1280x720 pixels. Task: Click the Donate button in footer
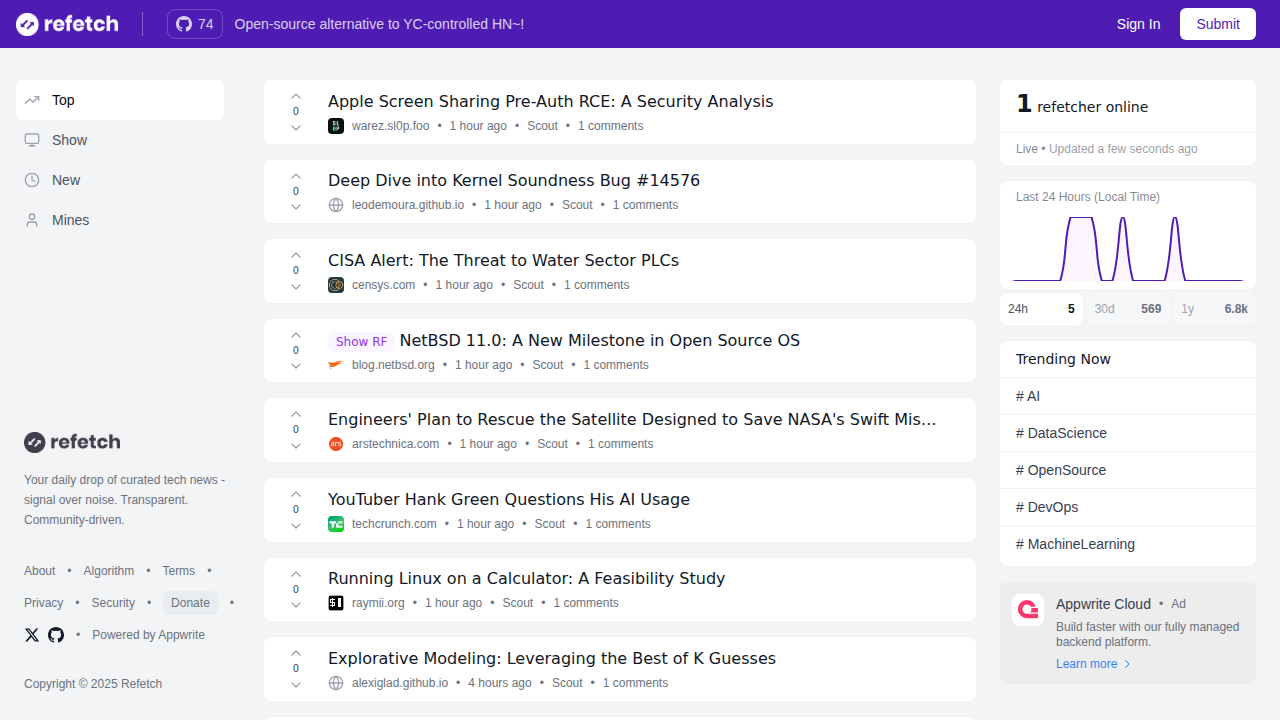click(190, 603)
